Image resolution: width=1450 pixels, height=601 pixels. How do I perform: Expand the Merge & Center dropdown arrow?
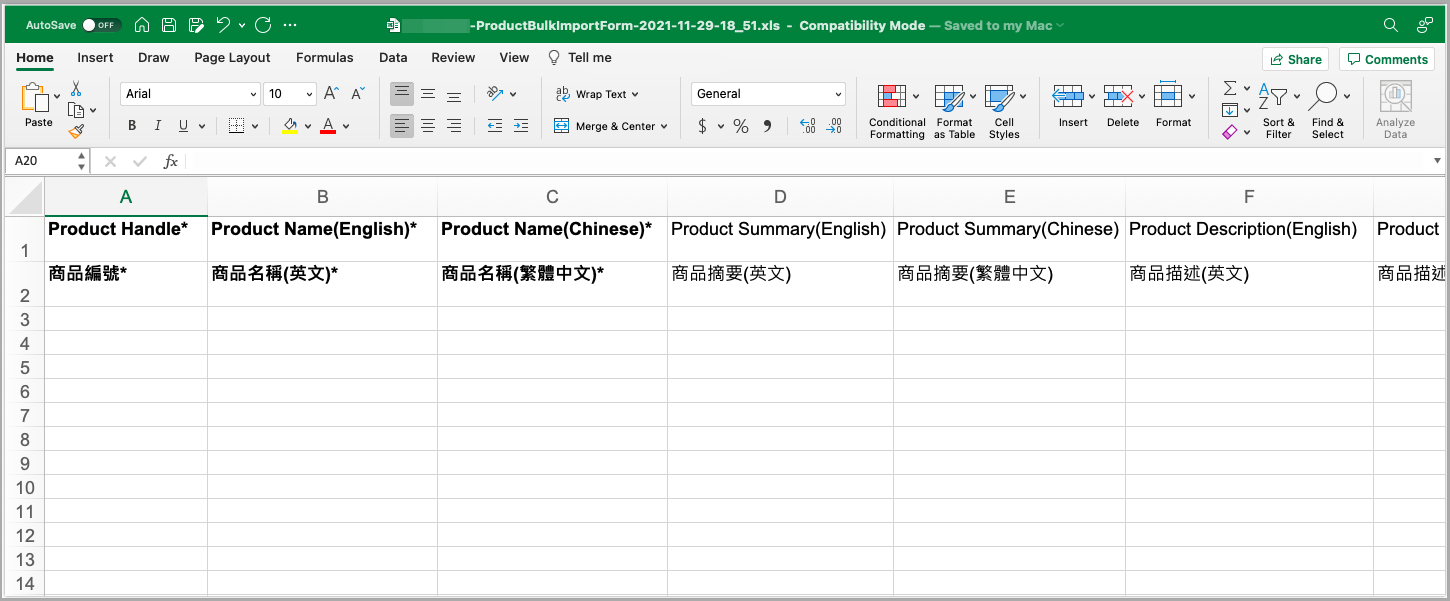point(664,126)
